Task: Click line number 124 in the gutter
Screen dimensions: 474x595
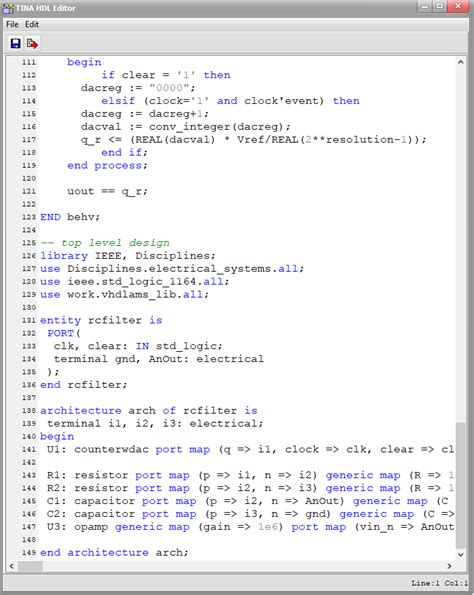Action: click(x=29, y=230)
